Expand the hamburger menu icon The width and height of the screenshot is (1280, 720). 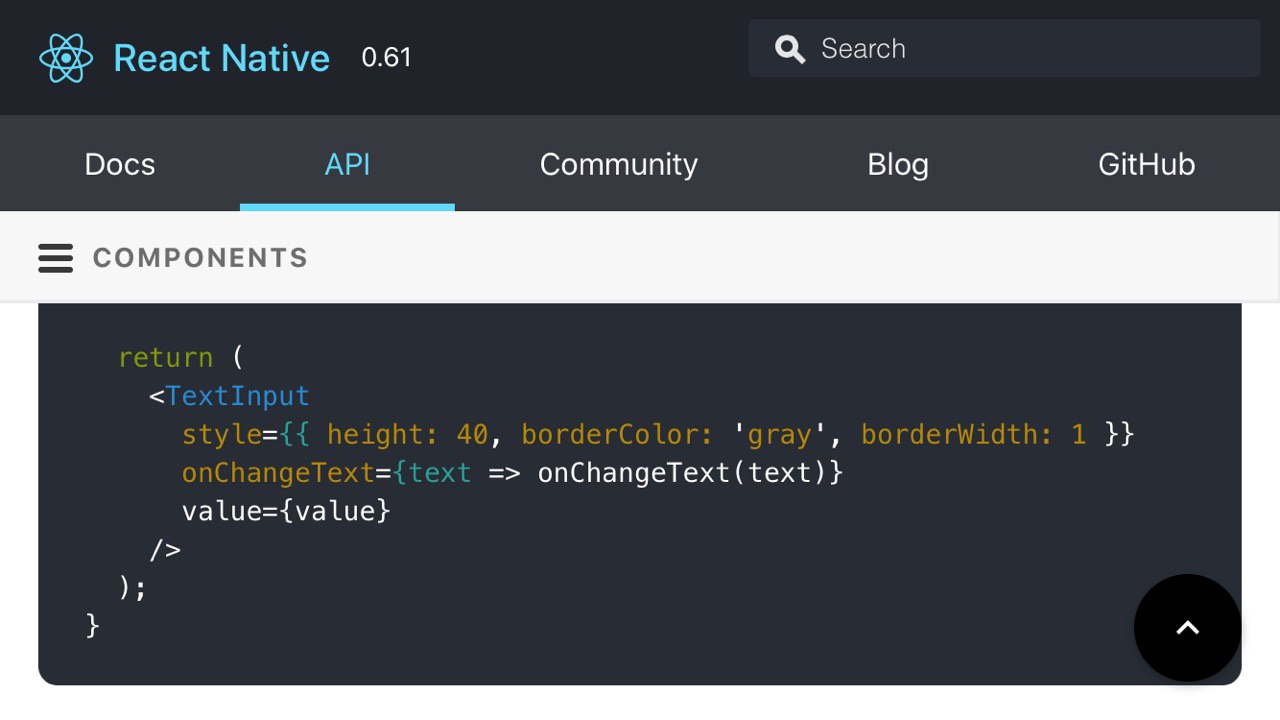[x=56, y=258]
